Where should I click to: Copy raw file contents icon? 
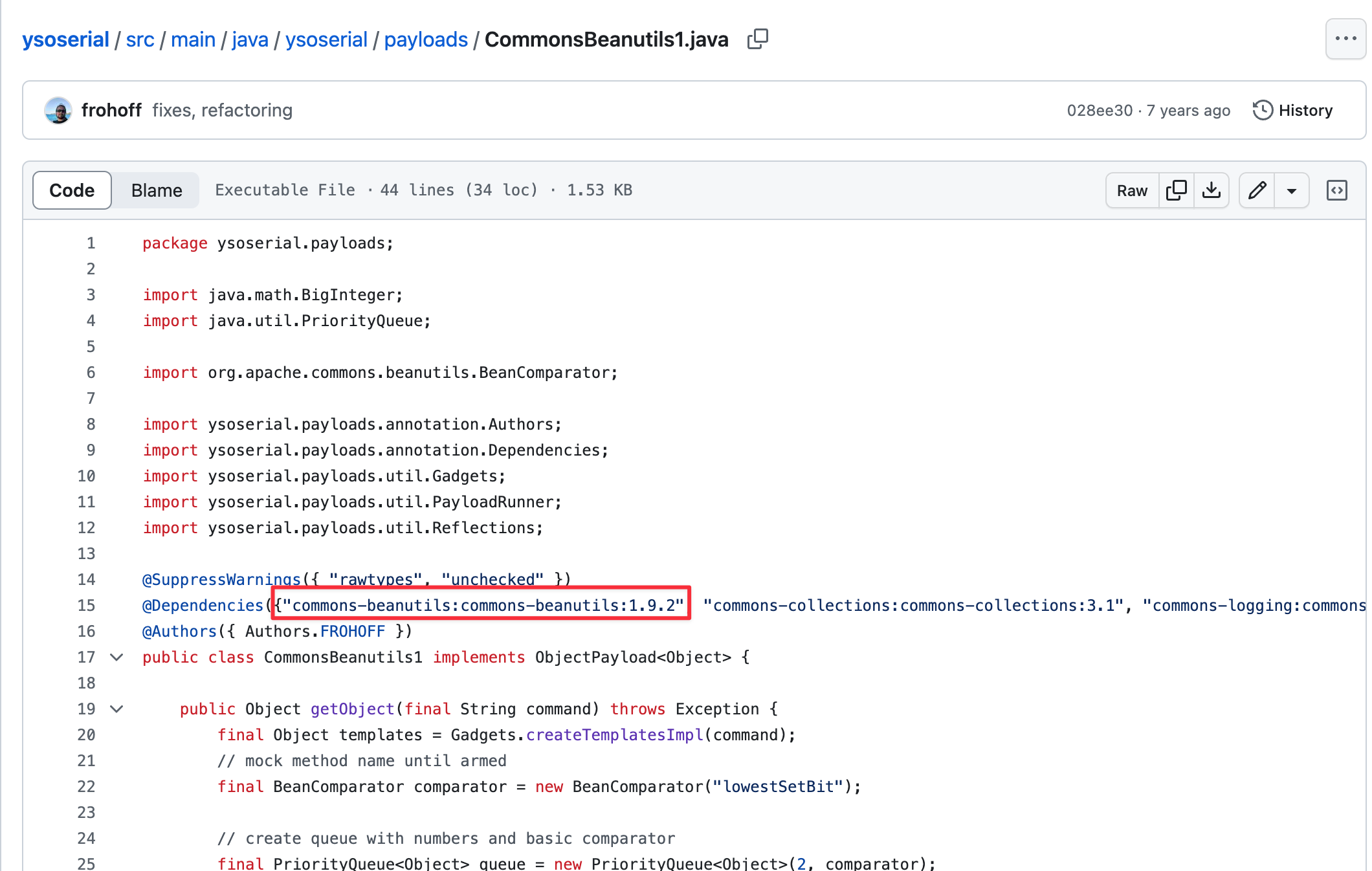tap(1176, 190)
